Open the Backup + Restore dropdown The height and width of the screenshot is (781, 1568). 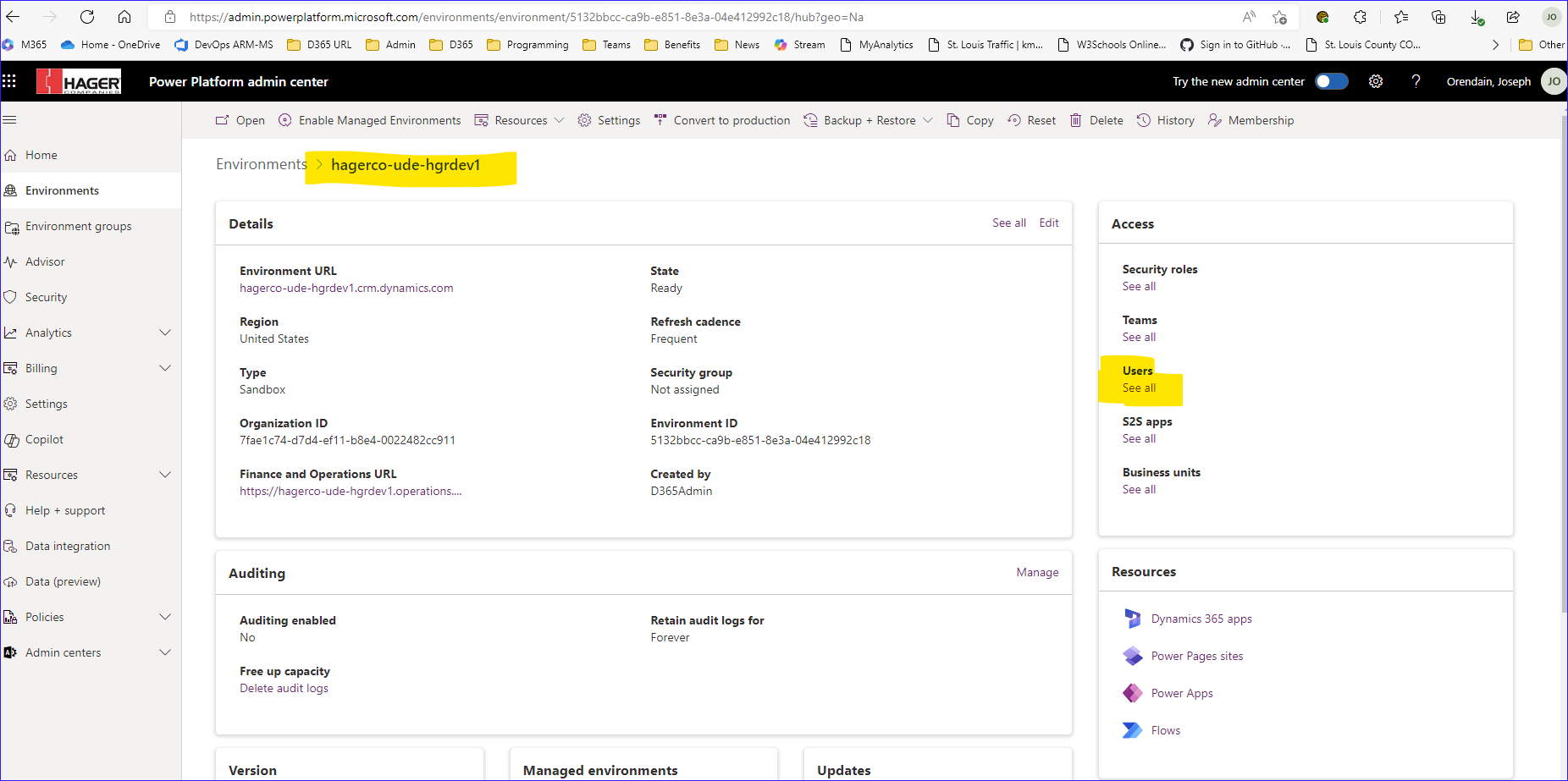tap(868, 120)
